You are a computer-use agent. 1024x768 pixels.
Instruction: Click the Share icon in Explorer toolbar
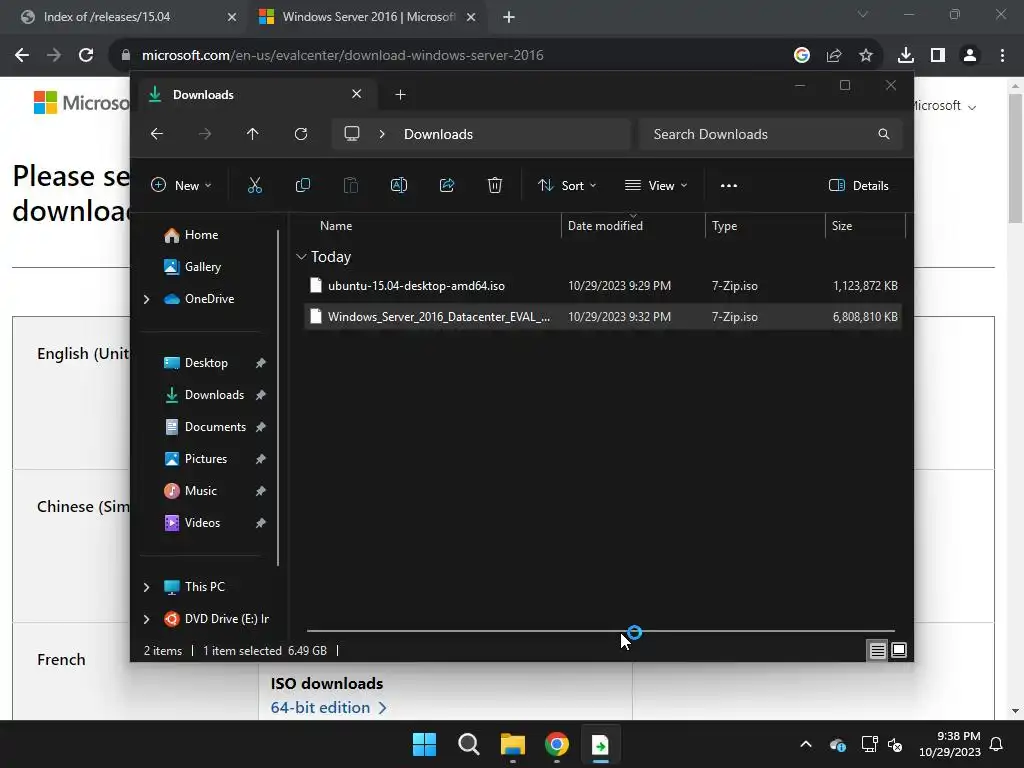click(447, 185)
